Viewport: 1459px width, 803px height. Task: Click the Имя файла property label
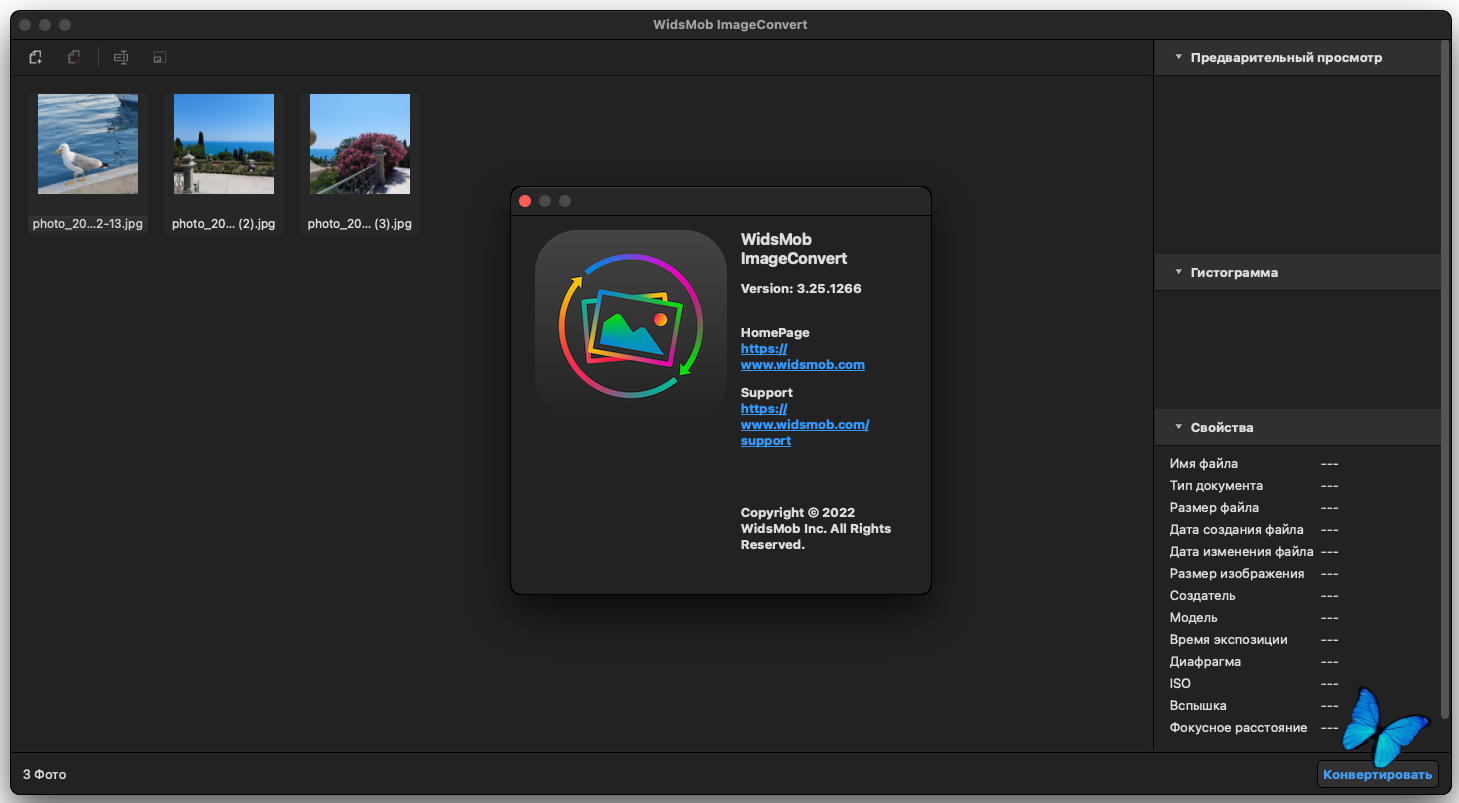pyautogui.click(x=1204, y=464)
